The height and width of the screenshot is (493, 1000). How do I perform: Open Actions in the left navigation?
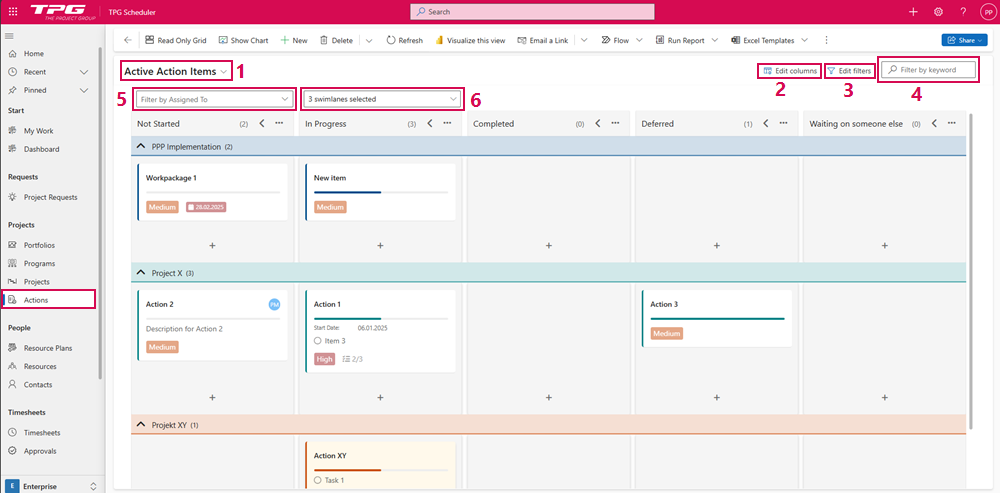click(x=36, y=300)
